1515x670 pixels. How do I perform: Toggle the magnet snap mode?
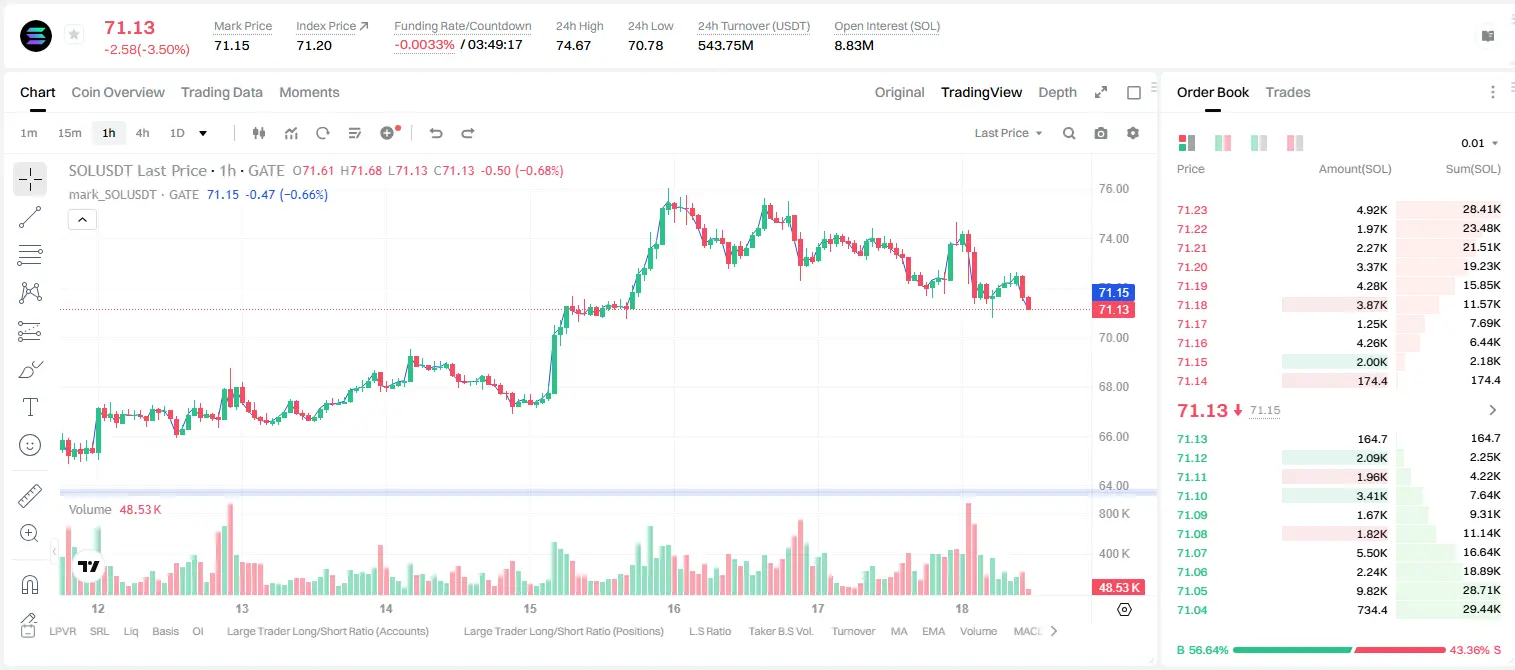click(x=30, y=584)
